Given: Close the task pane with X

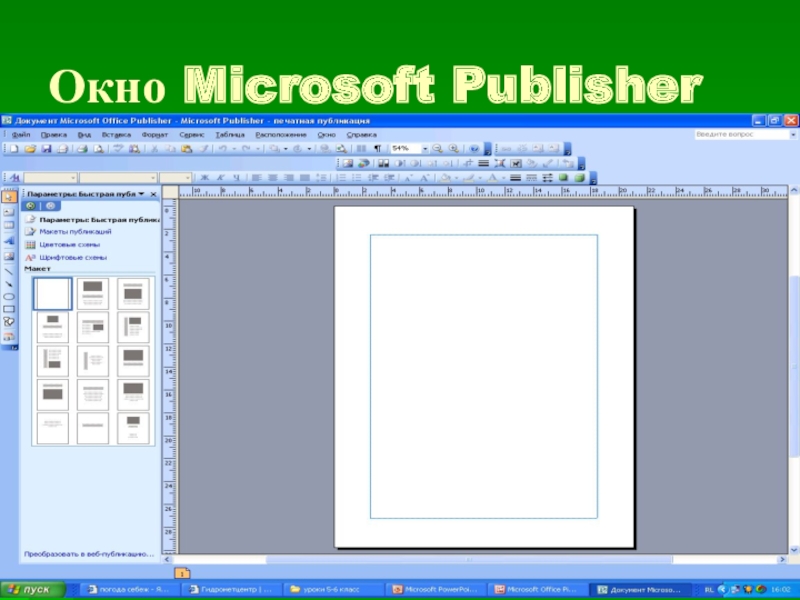Looking at the screenshot, I should [153, 194].
